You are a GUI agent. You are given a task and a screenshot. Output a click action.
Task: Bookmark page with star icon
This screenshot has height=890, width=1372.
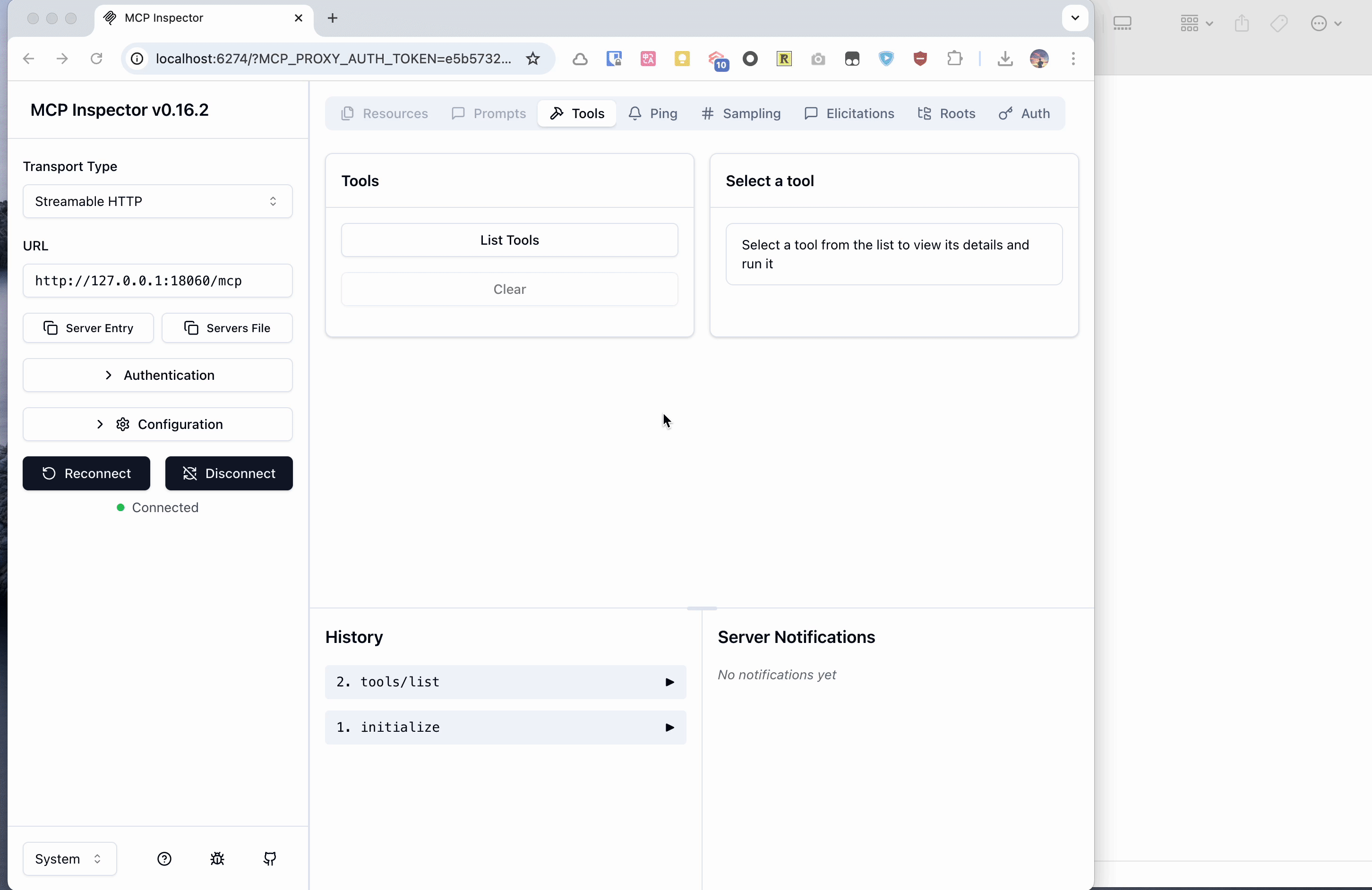point(532,58)
